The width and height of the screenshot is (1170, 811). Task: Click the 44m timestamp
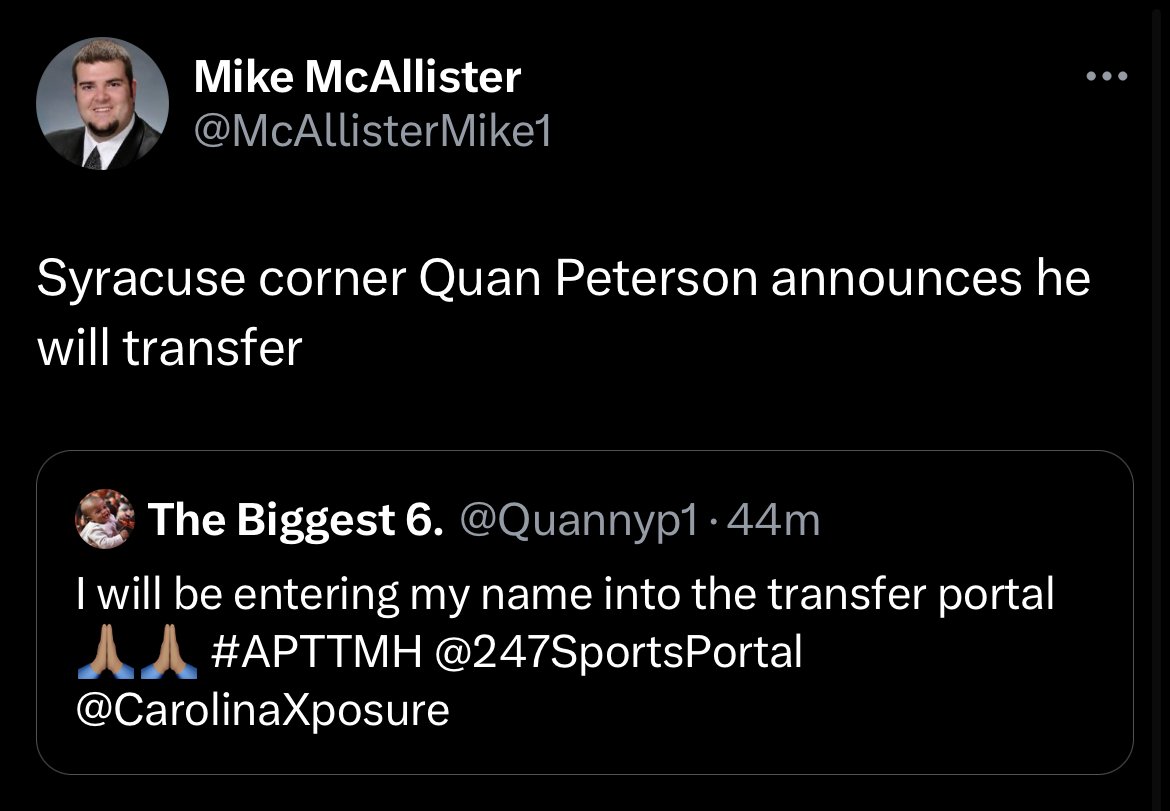point(773,520)
